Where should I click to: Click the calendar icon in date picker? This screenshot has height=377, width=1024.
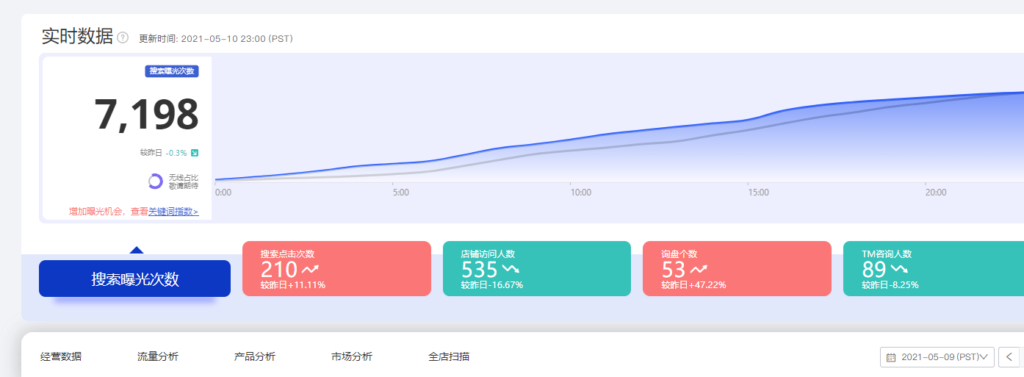tap(891, 357)
